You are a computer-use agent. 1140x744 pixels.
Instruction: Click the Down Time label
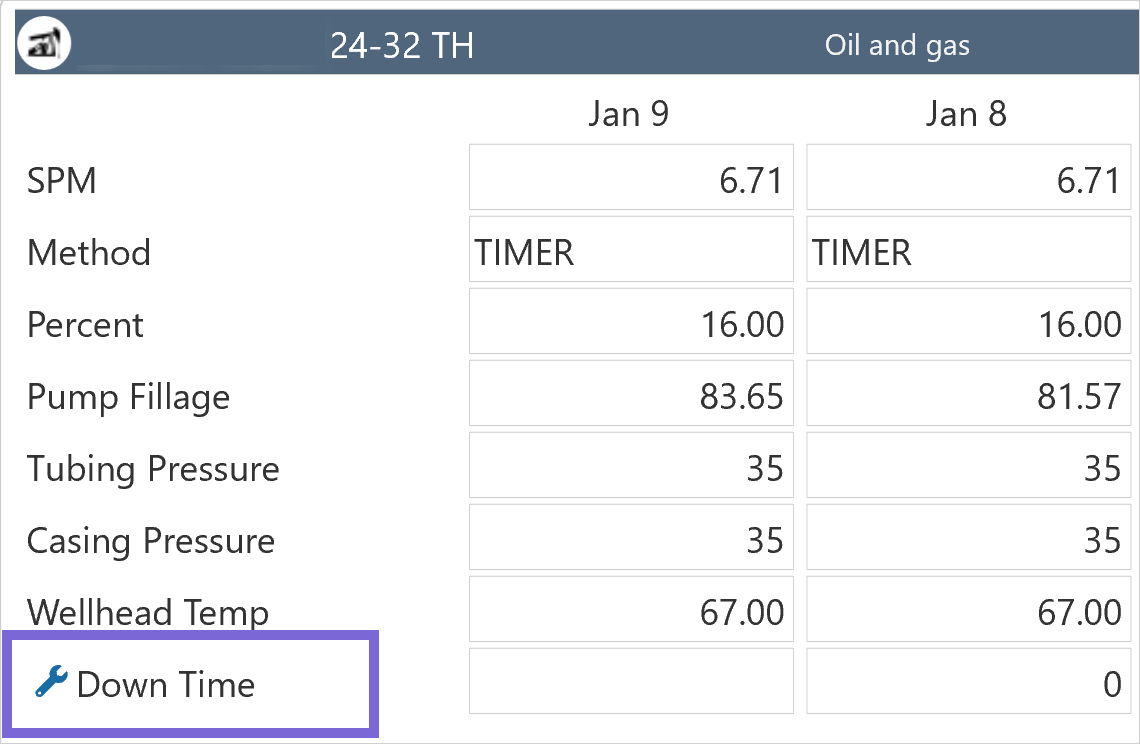(x=166, y=685)
